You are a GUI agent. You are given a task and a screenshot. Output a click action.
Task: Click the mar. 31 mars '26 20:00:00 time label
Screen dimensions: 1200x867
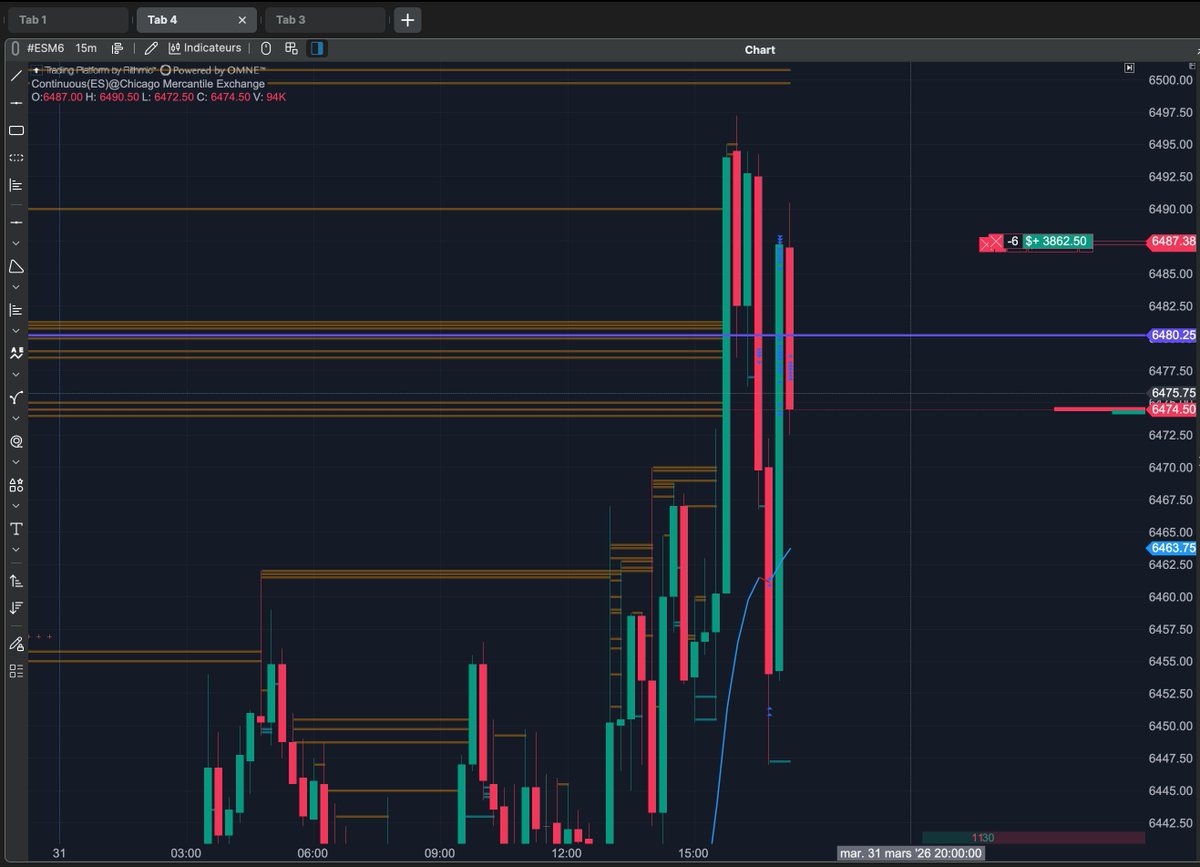pos(911,854)
